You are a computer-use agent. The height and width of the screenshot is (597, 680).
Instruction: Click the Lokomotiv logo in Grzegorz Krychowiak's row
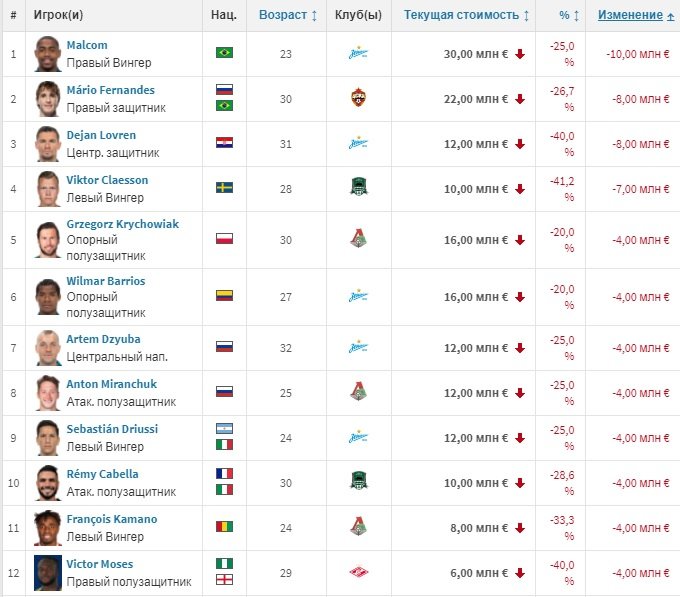(x=358, y=240)
